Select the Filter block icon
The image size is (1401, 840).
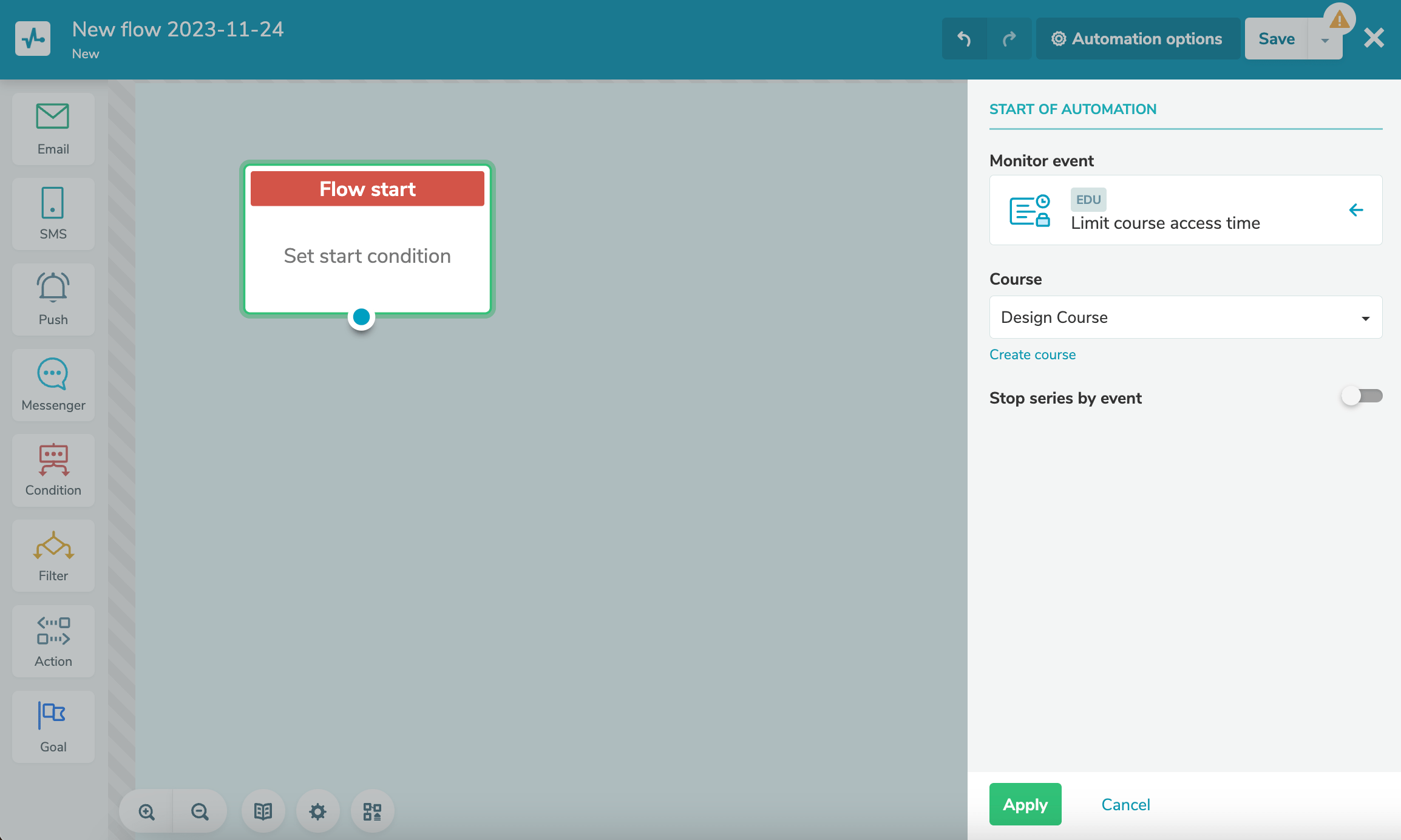pos(53,555)
